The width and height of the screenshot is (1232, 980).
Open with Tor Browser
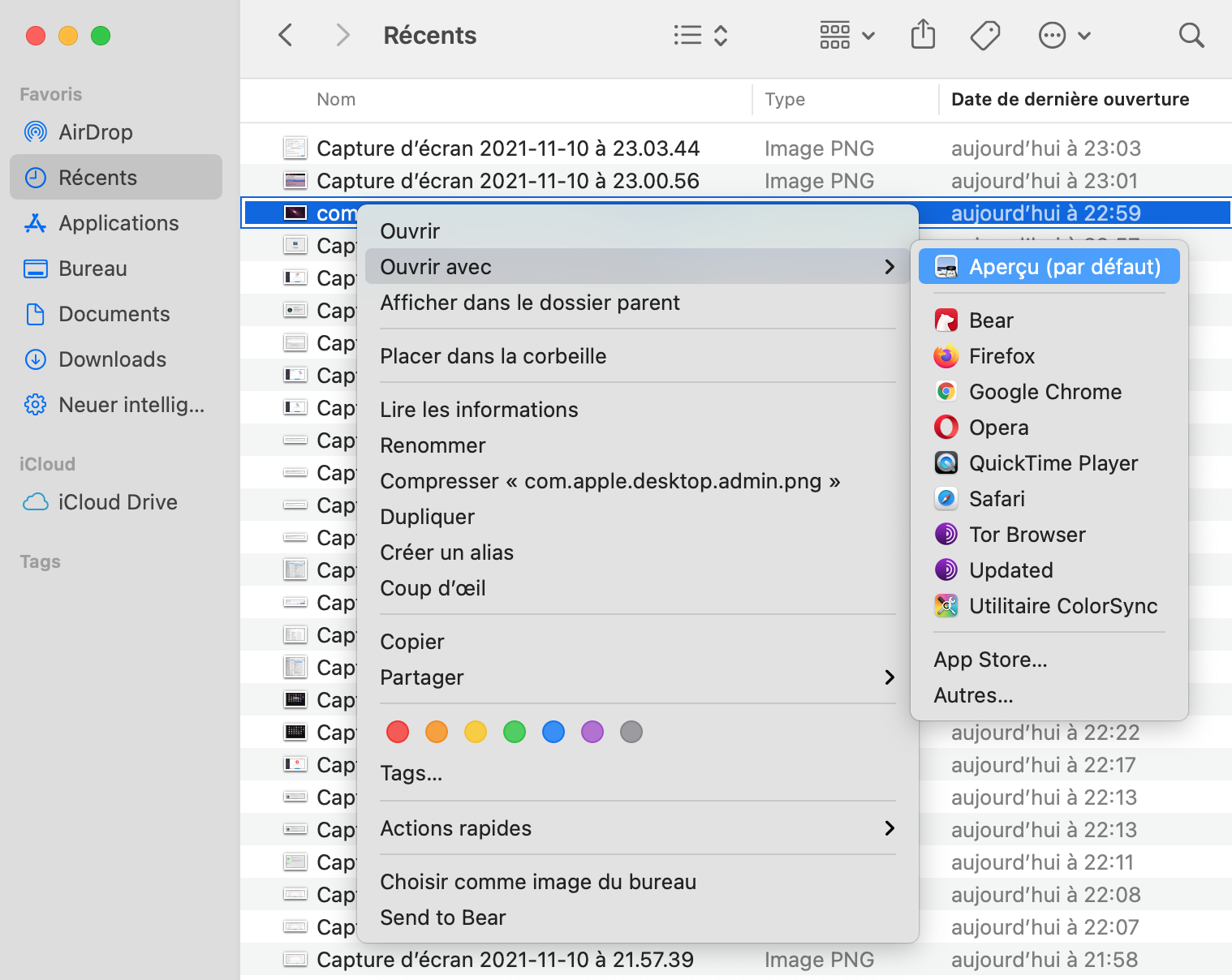[1049, 535]
